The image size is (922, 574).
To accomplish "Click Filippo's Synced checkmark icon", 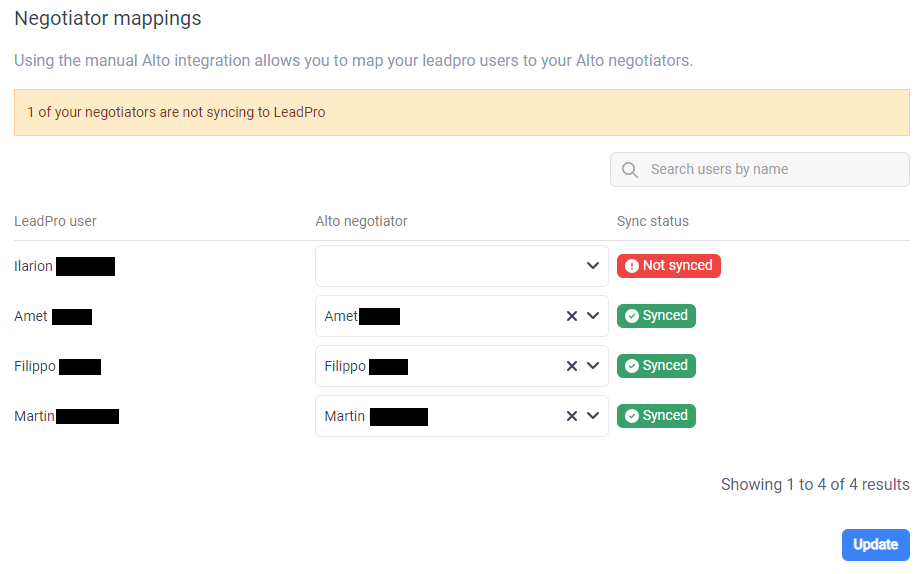I will tap(632, 366).
